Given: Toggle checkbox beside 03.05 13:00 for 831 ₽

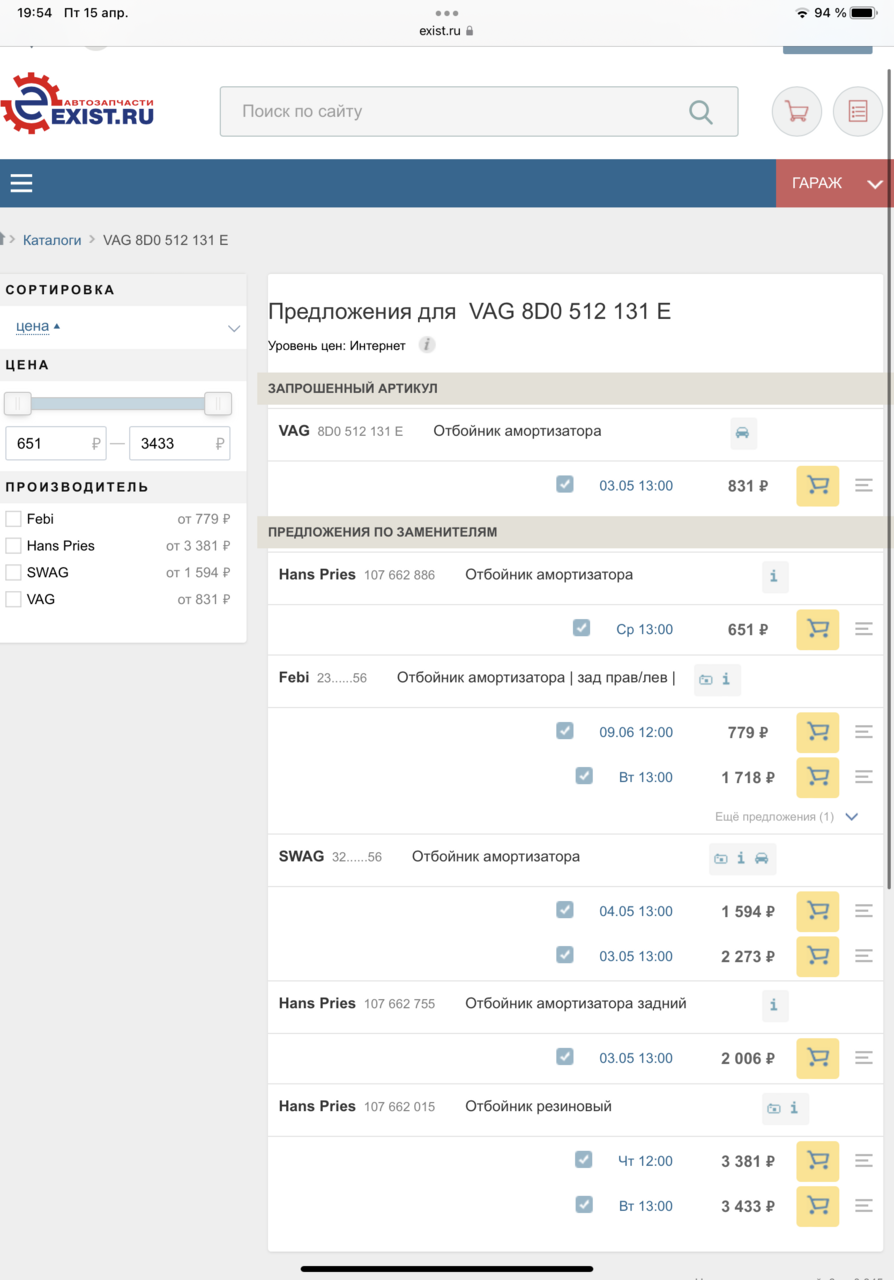Looking at the screenshot, I should pyautogui.click(x=565, y=484).
